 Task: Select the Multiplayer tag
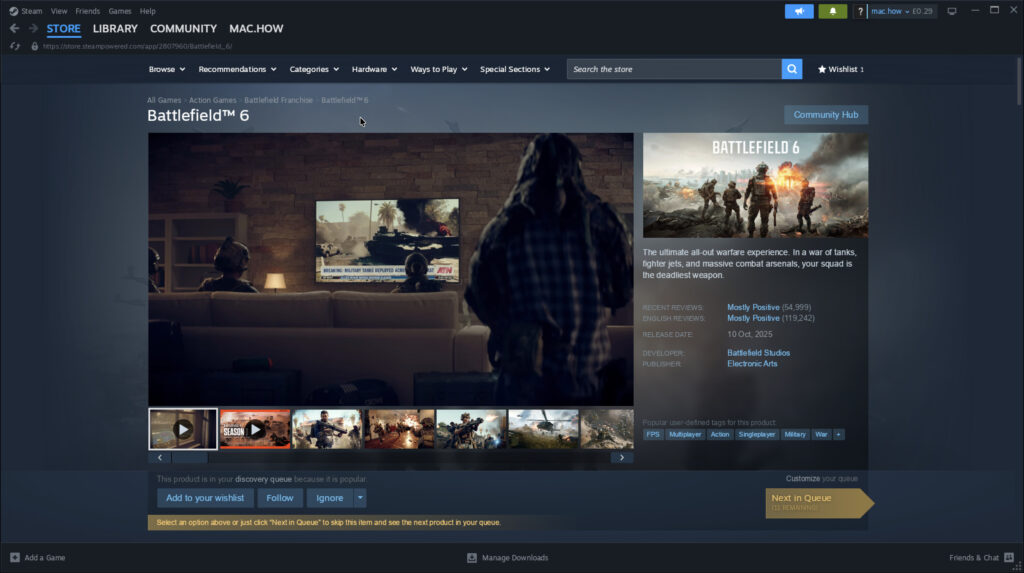pyautogui.click(x=684, y=434)
